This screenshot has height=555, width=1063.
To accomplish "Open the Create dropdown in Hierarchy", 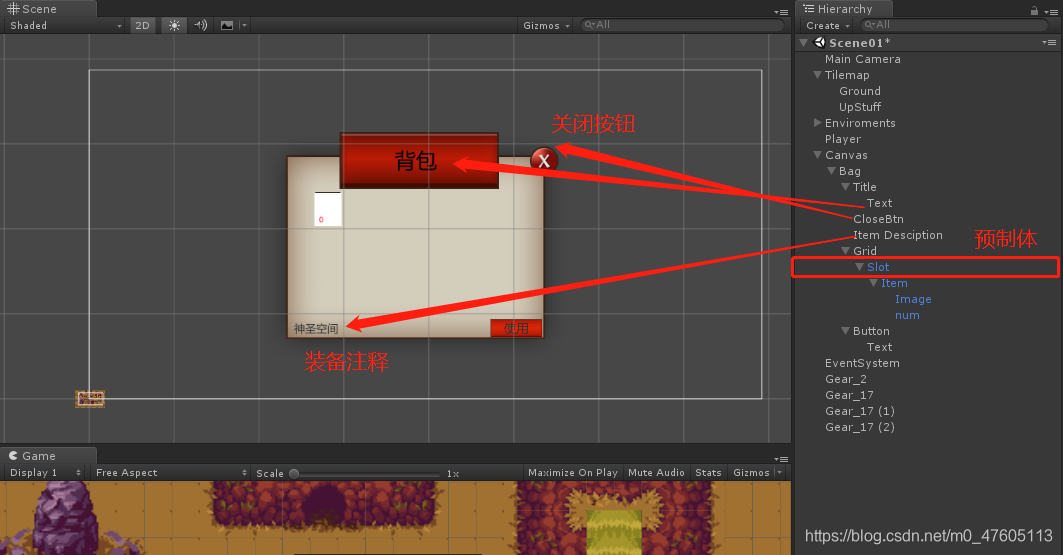I will (x=828, y=25).
